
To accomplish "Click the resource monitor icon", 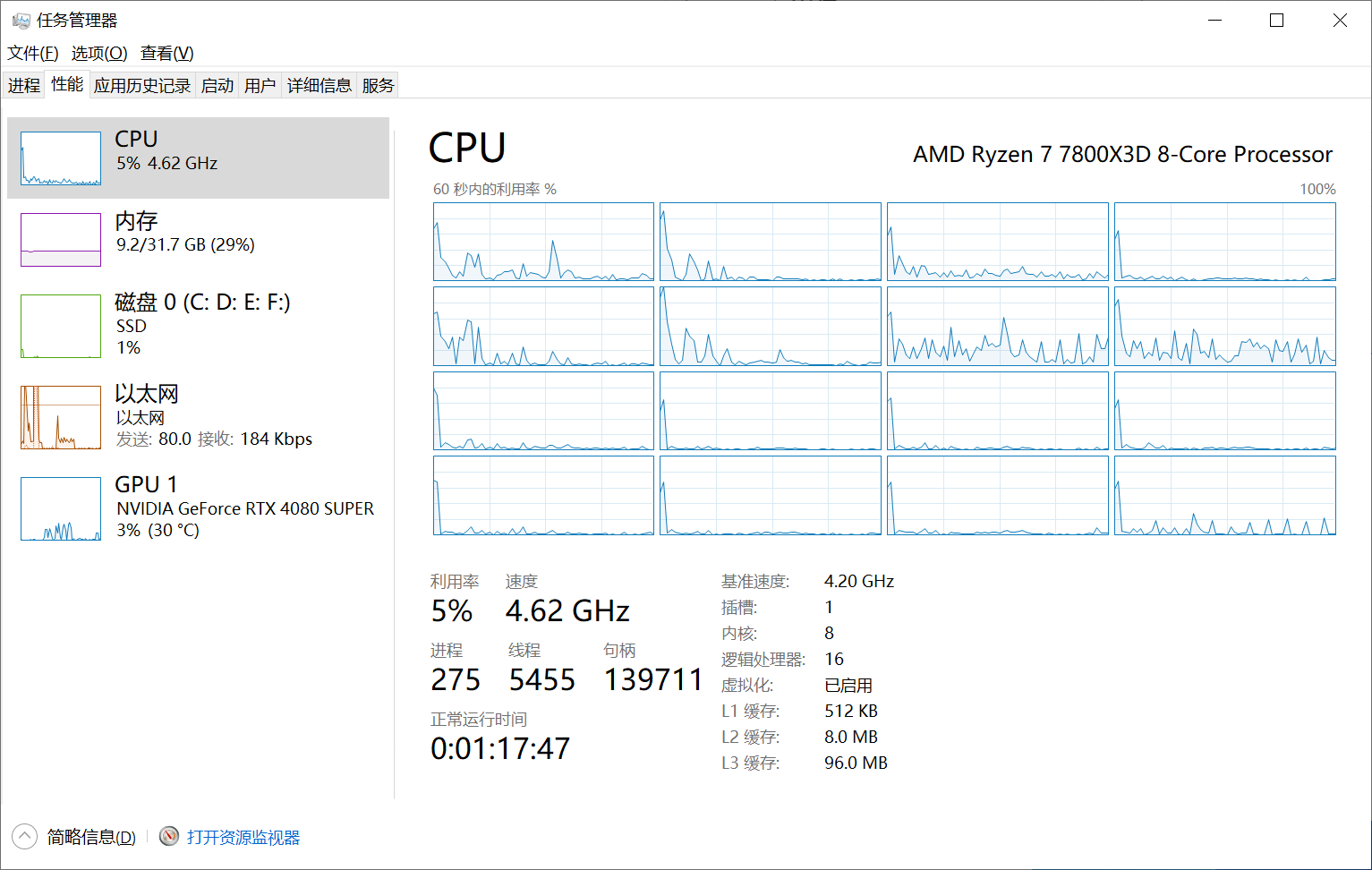I will (169, 836).
